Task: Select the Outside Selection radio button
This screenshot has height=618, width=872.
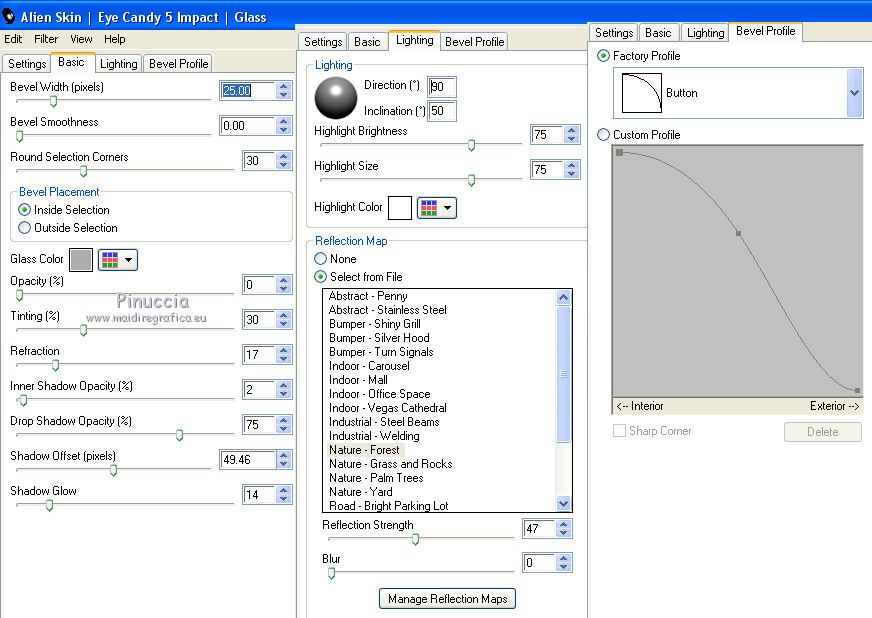Action: [x=24, y=228]
